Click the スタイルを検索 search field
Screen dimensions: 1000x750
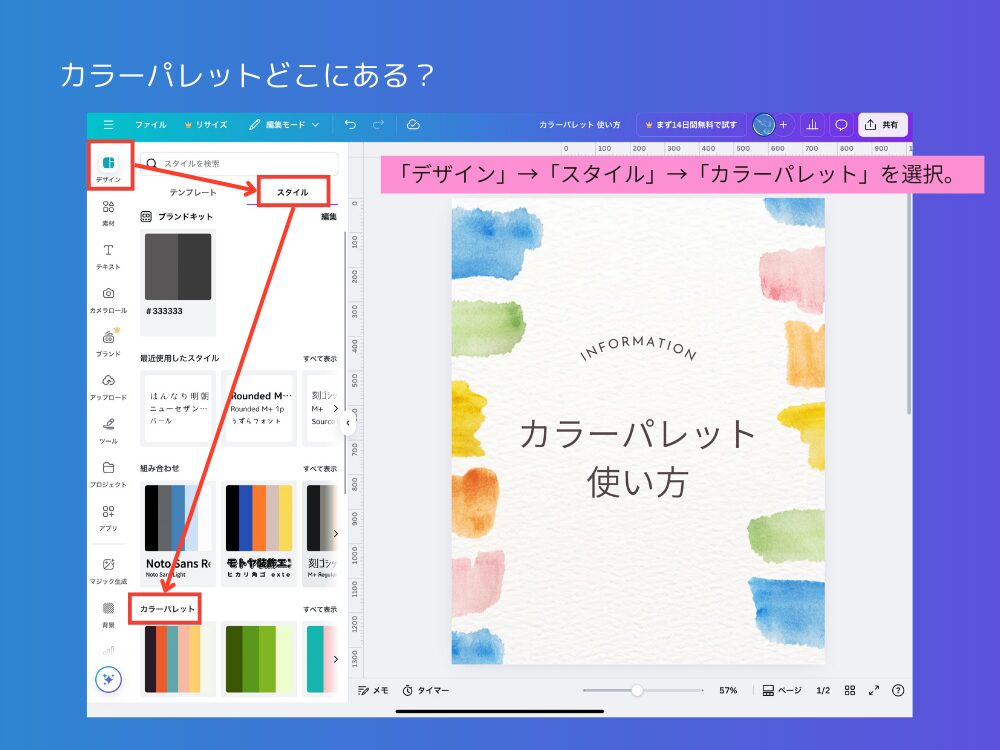(x=240, y=163)
